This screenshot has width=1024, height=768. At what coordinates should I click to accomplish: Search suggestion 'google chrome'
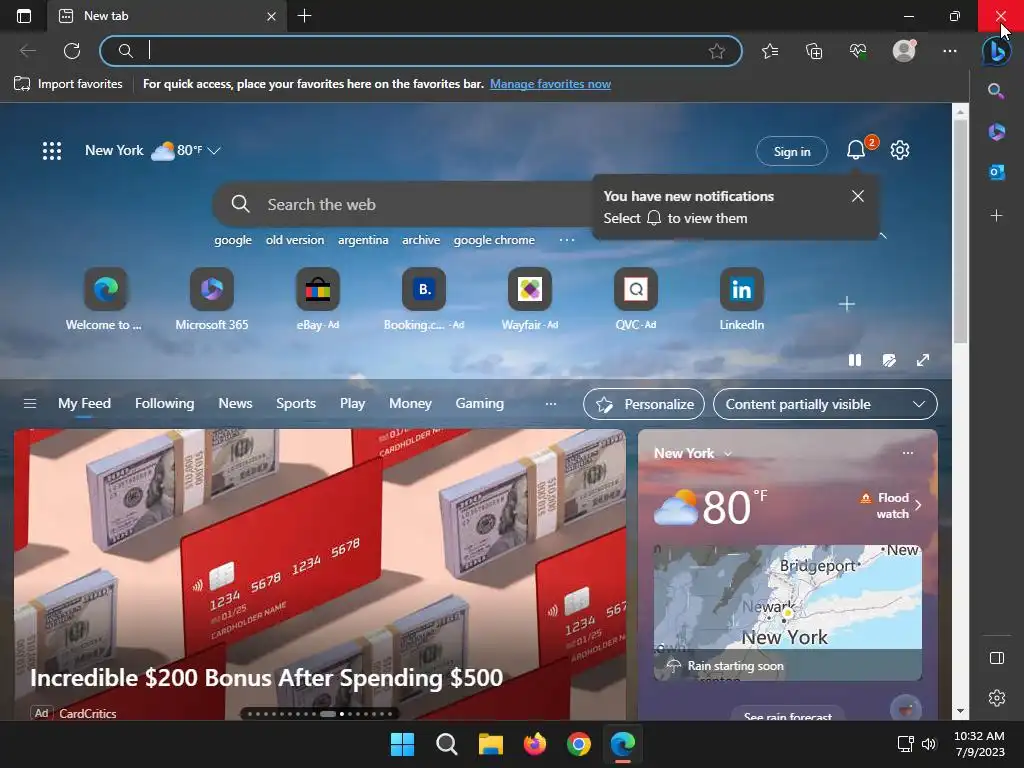click(494, 240)
